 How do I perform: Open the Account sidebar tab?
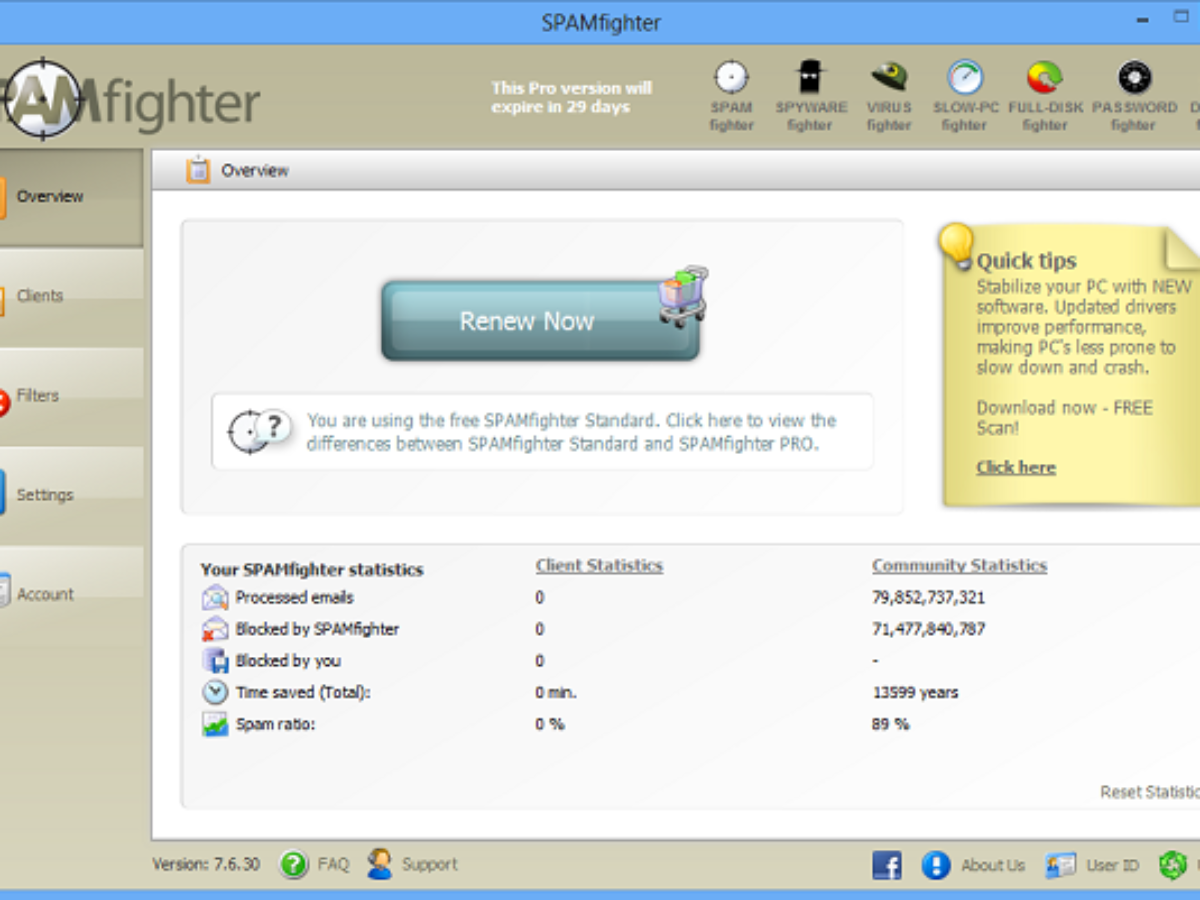click(x=71, y=594)
